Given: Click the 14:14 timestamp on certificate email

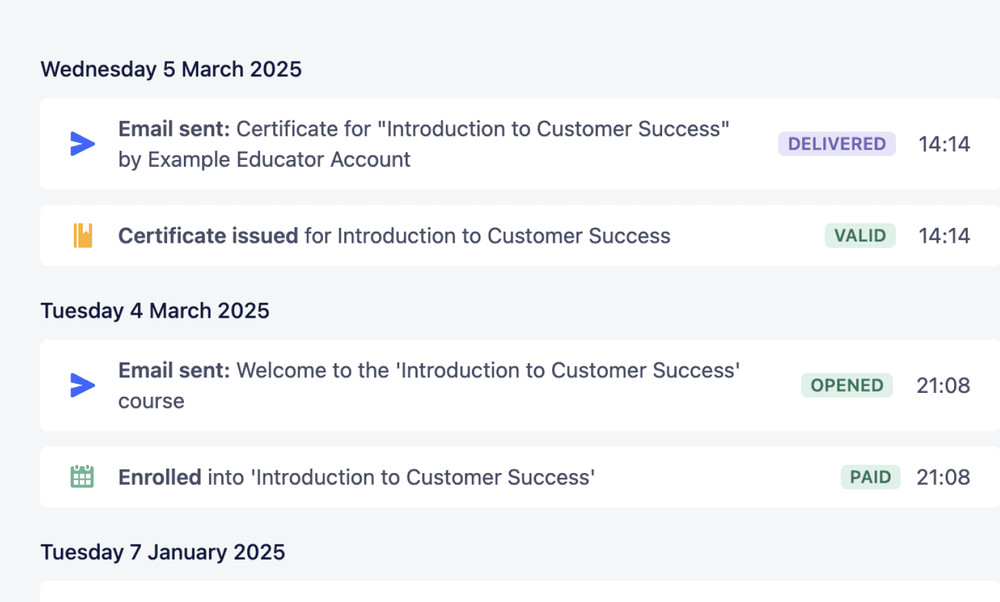Looking at the screenshot, I should point(945,143).
